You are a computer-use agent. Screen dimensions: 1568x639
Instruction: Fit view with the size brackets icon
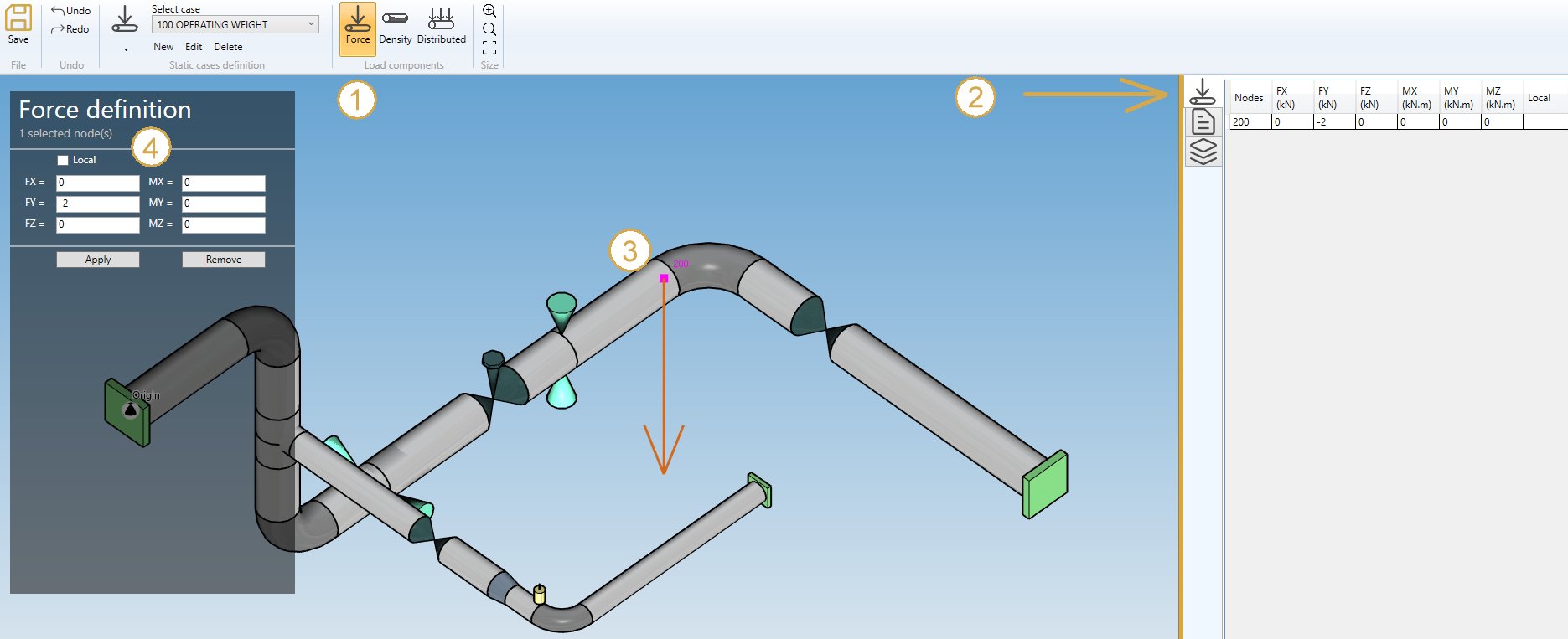(489, 48)
